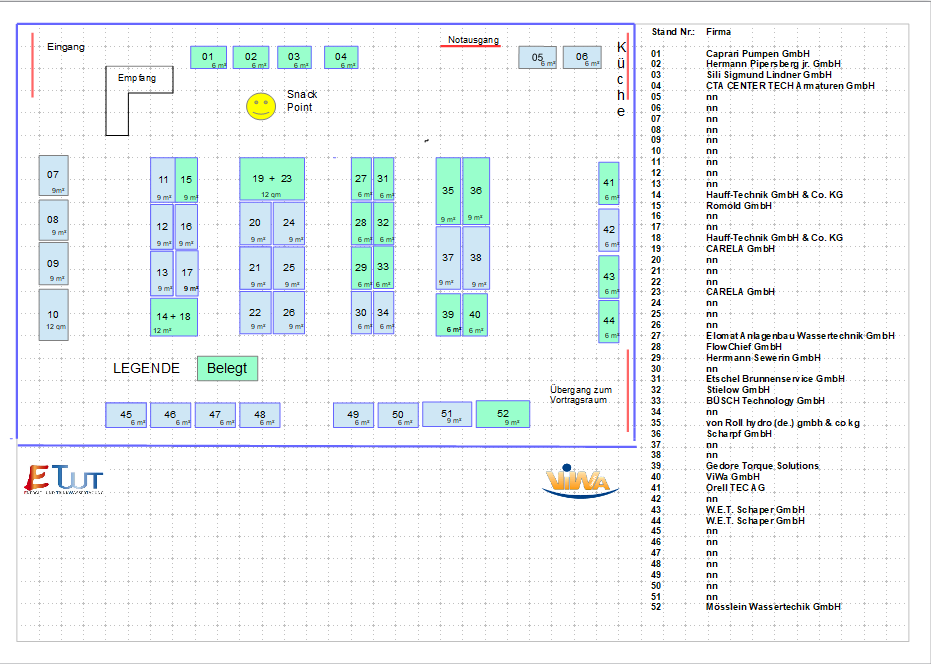The height and width of the screenshot is (664, 931).
Task: Select booth 15 occupied stand
Action: (186, 180)
